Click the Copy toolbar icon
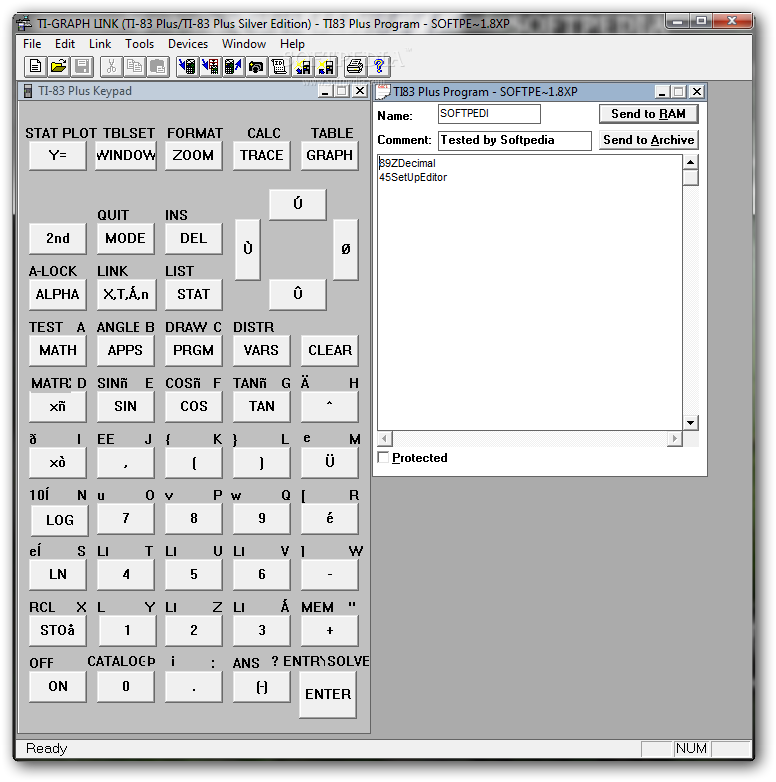This screenshot has height=782, width=776. [x=135, y=66]
